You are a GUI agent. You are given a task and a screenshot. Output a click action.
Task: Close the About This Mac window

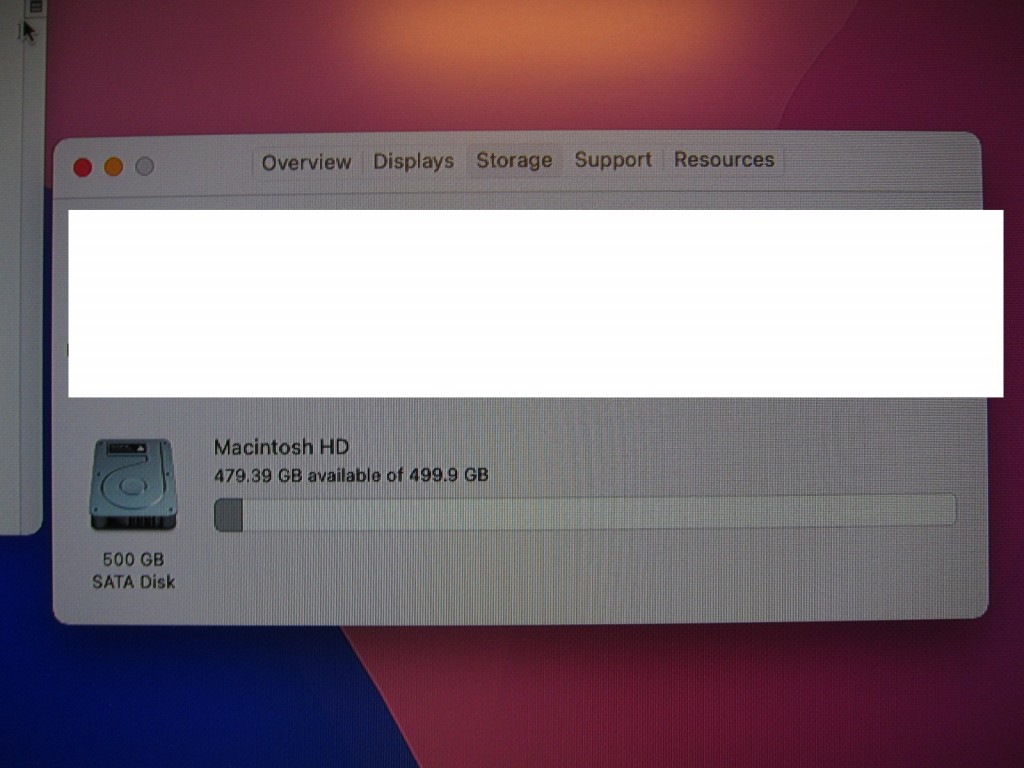[x=83, y=167]
